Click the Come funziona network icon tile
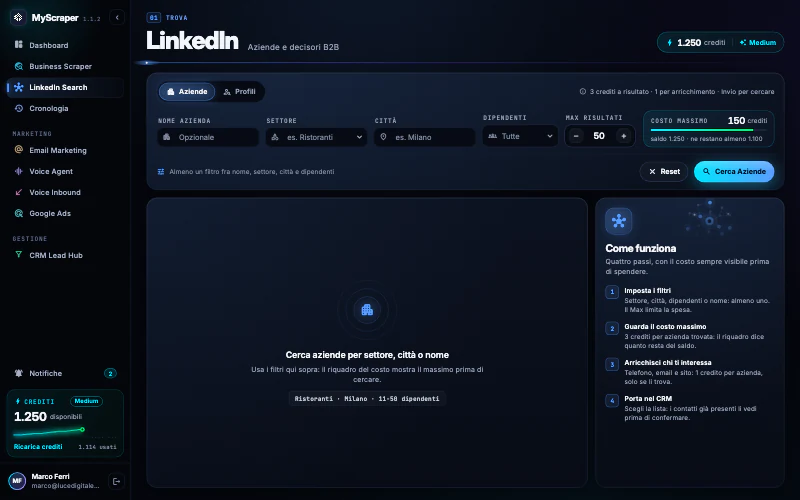The width and height of the screenshot is (800, 500). (618, 221)
